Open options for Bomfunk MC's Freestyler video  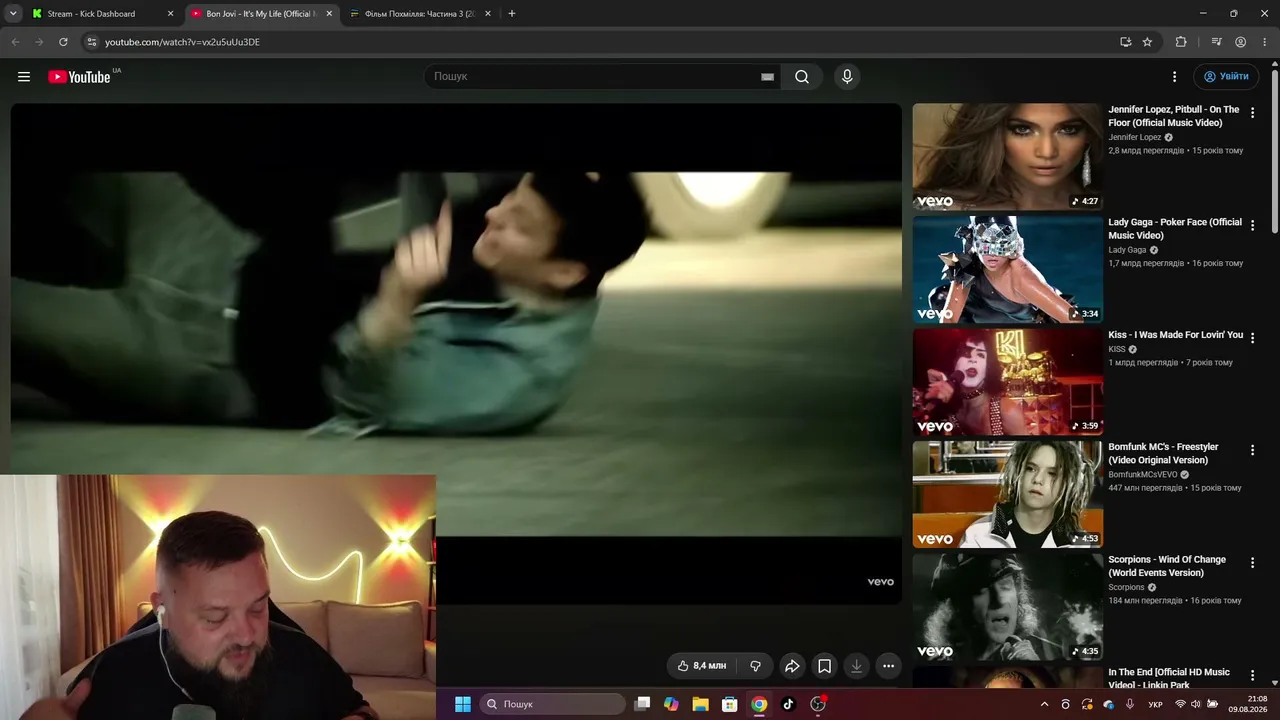coord(1252,451)
